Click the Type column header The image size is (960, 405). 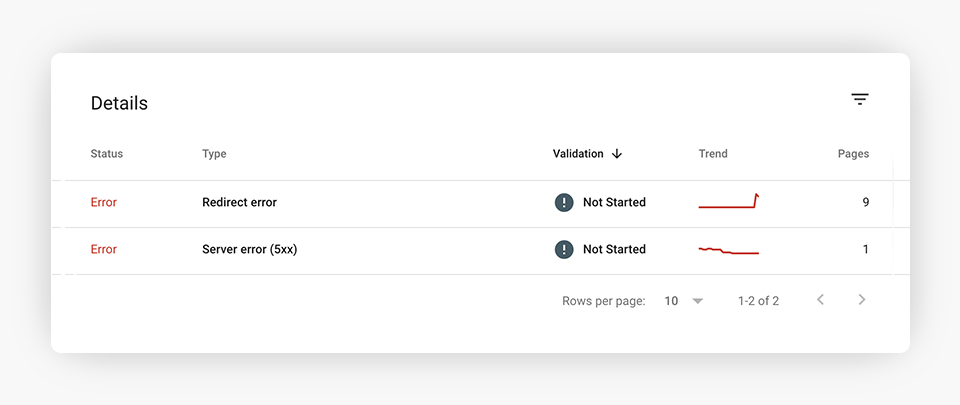point(214,154)
